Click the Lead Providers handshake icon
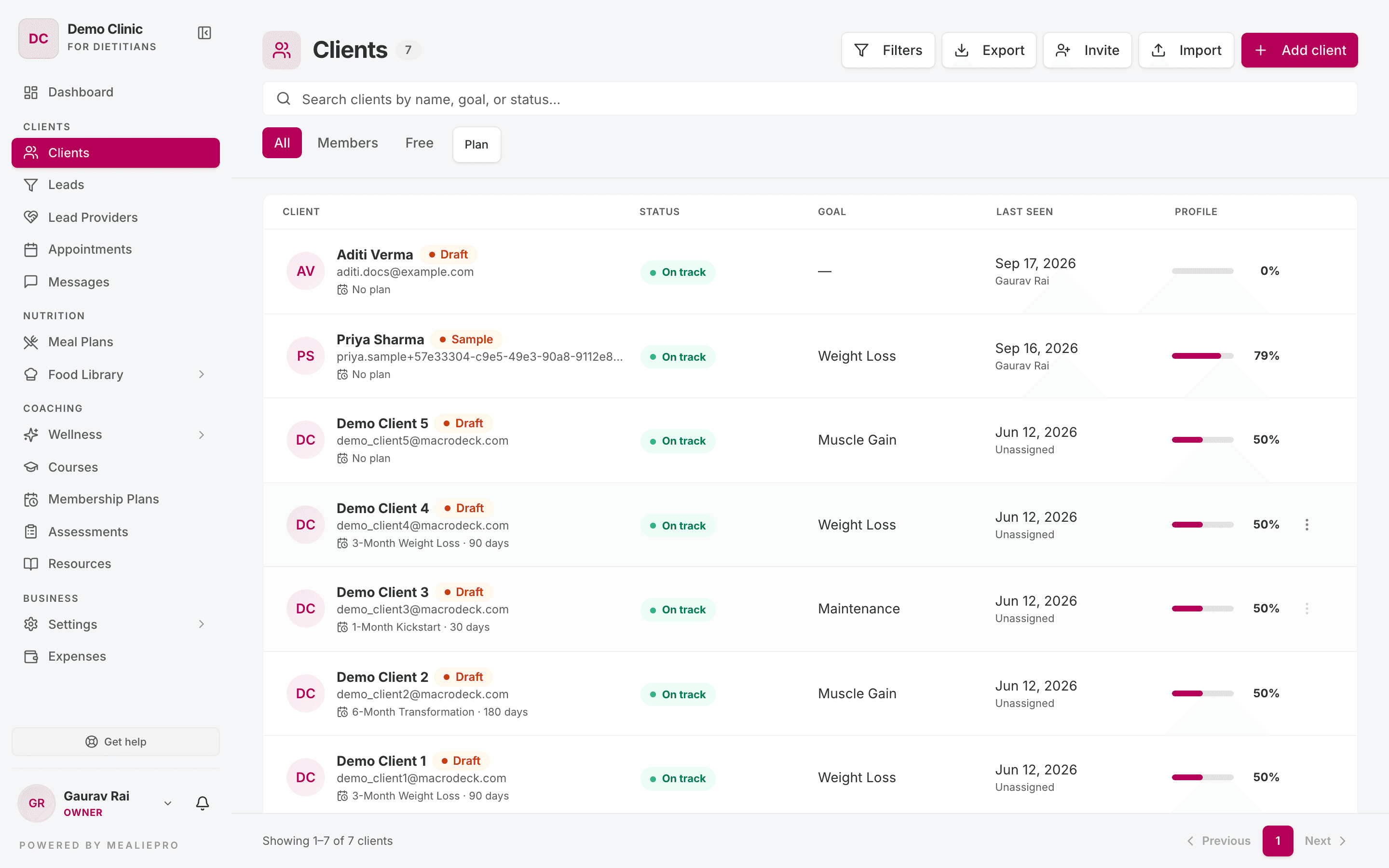The width and height of the screenshot is (1389, 868). point(31,217)
